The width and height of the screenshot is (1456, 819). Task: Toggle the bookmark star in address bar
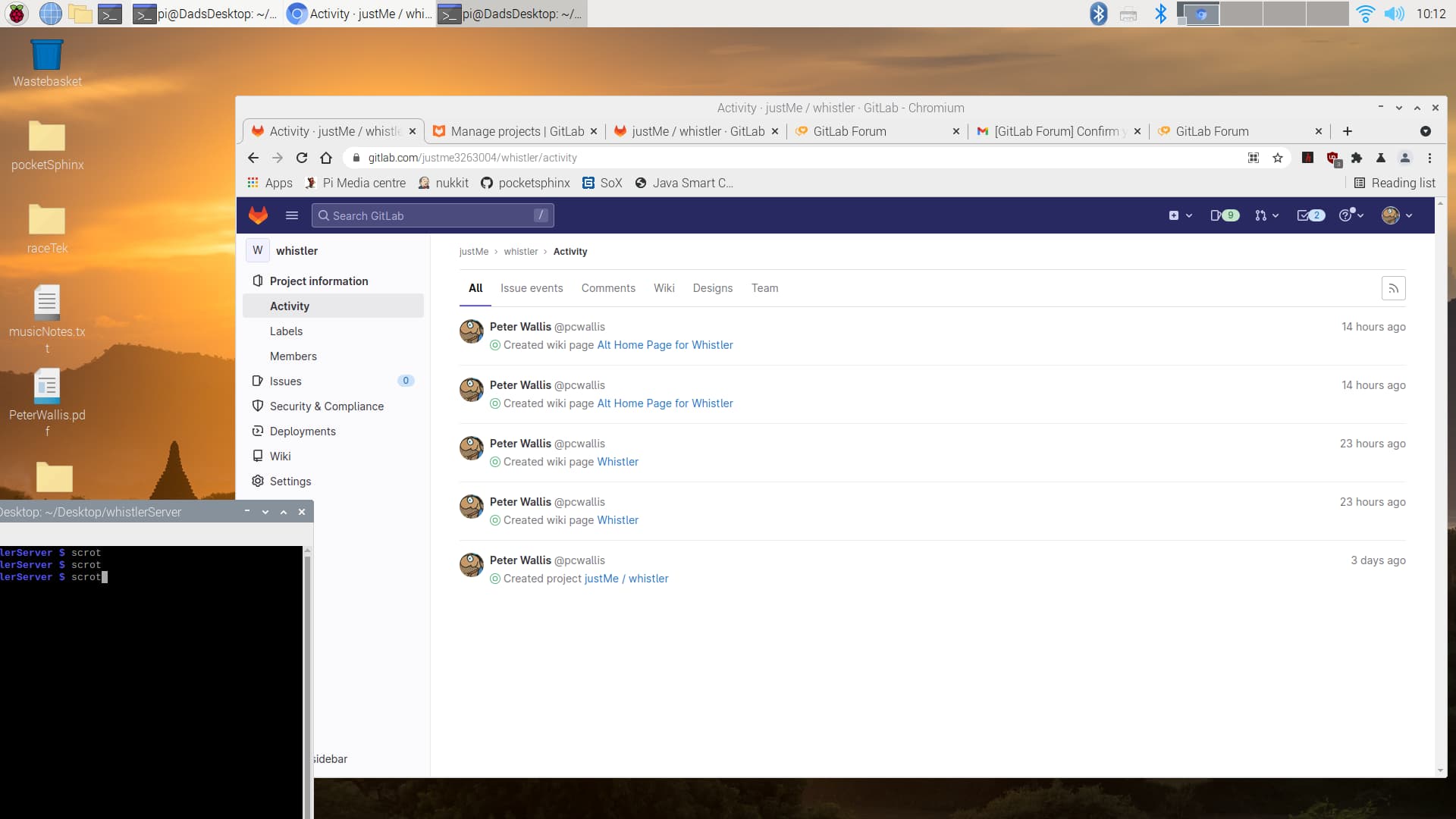point(1278,158)
